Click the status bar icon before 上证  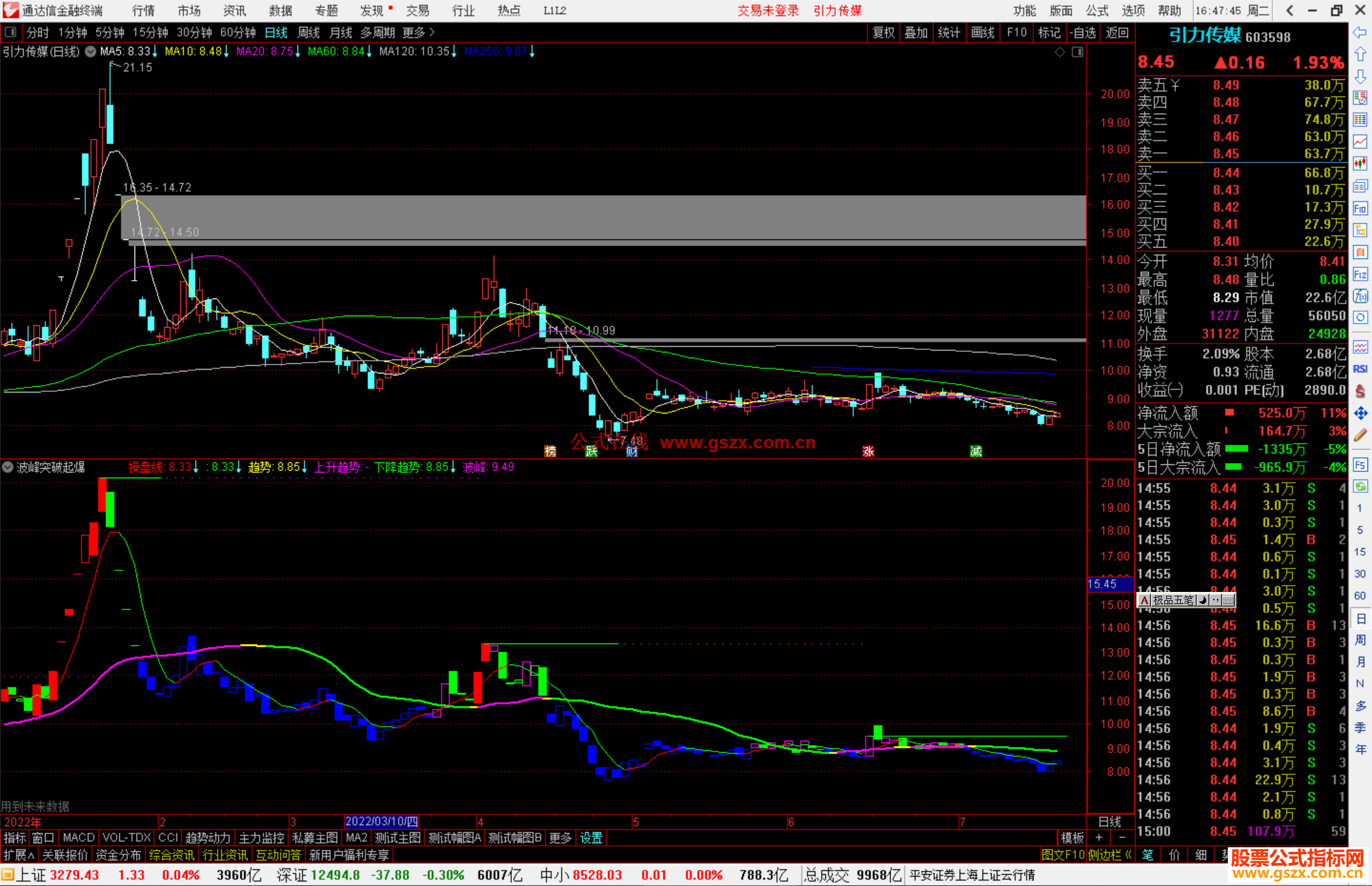pos(8,875)
